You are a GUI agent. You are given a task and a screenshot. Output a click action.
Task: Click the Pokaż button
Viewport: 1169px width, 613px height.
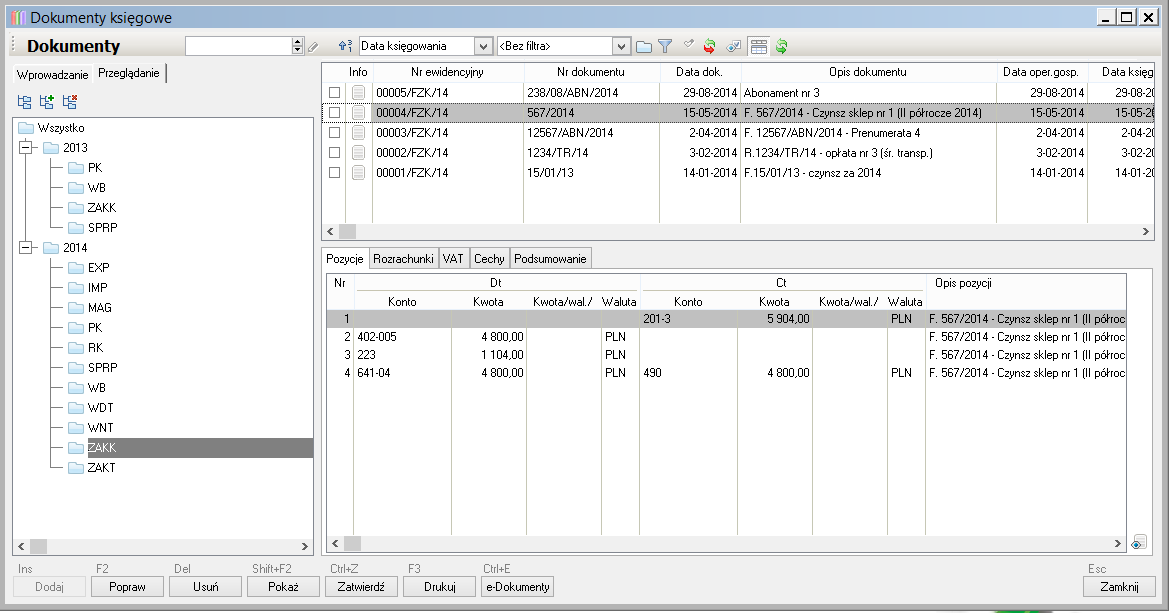point(283,587)
